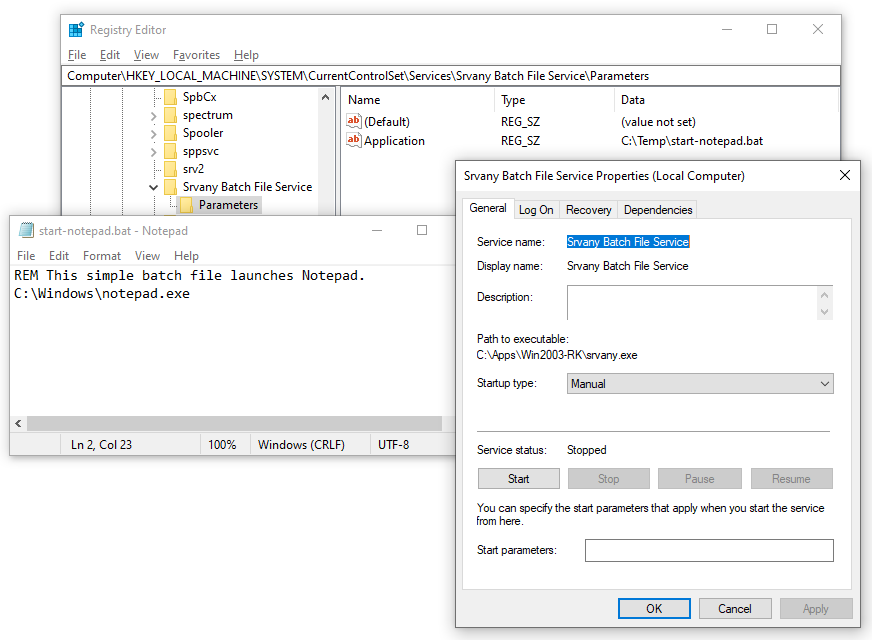Select the Spooler tree item label
The width and height of the screenshot is (872, 640).
(x=203, y=133)
